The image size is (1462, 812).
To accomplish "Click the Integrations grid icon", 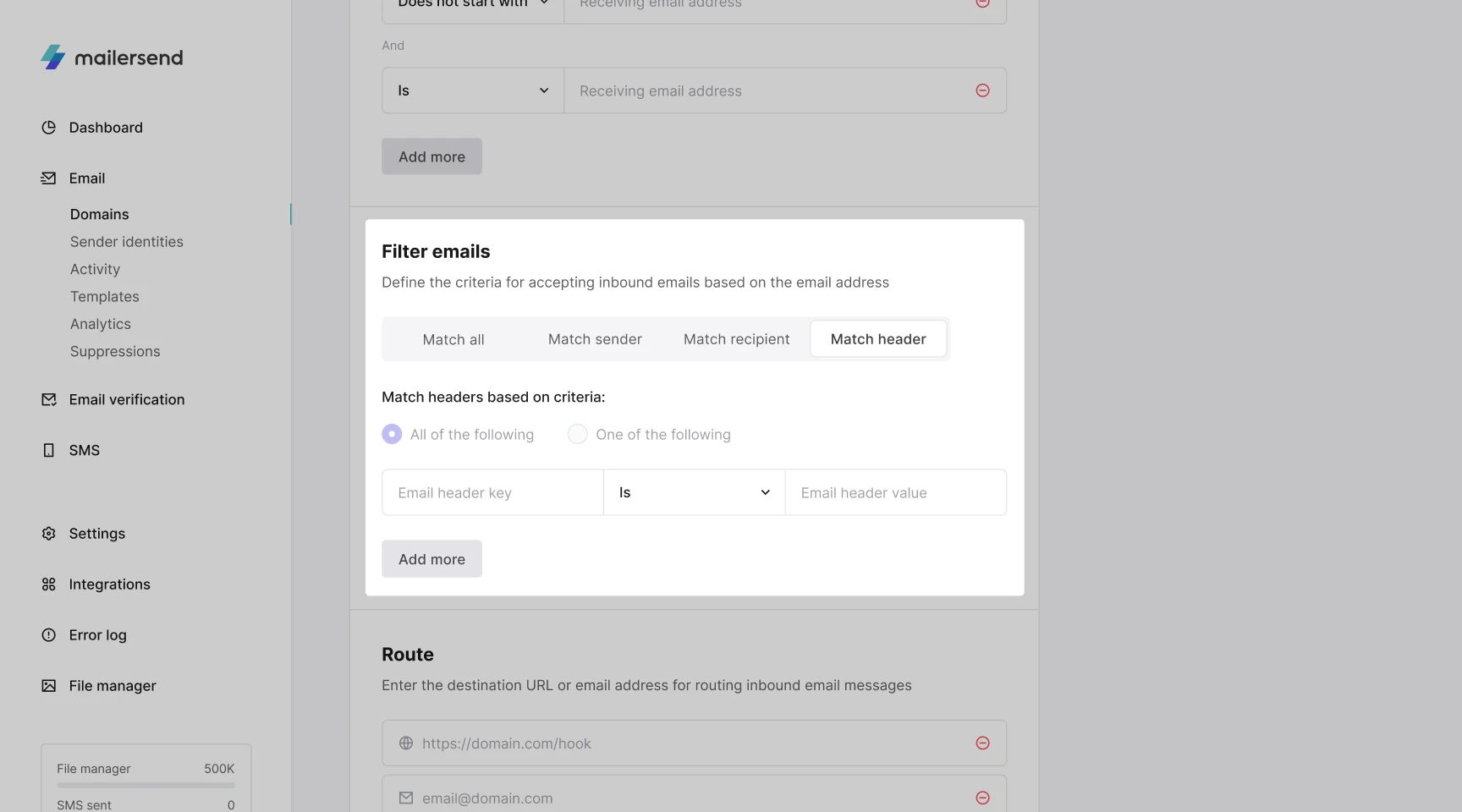I will coord(49,584).
